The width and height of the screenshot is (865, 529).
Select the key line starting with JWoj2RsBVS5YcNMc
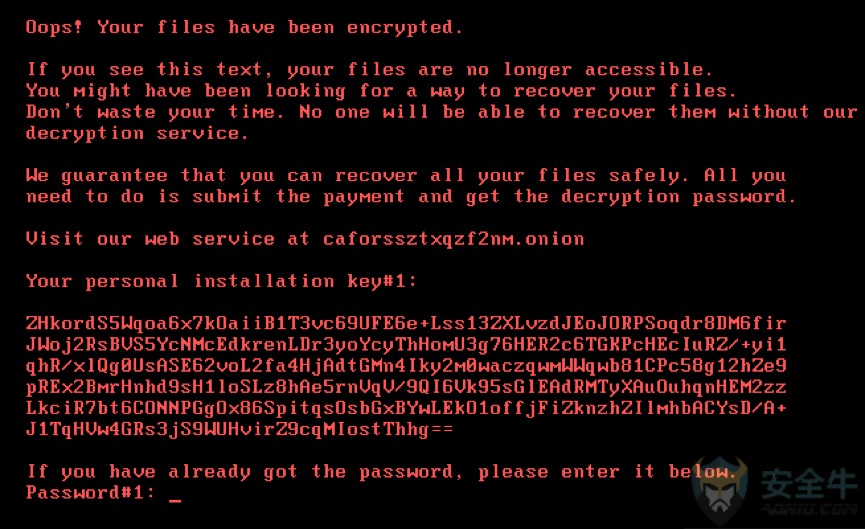click(x=406, y=344)
